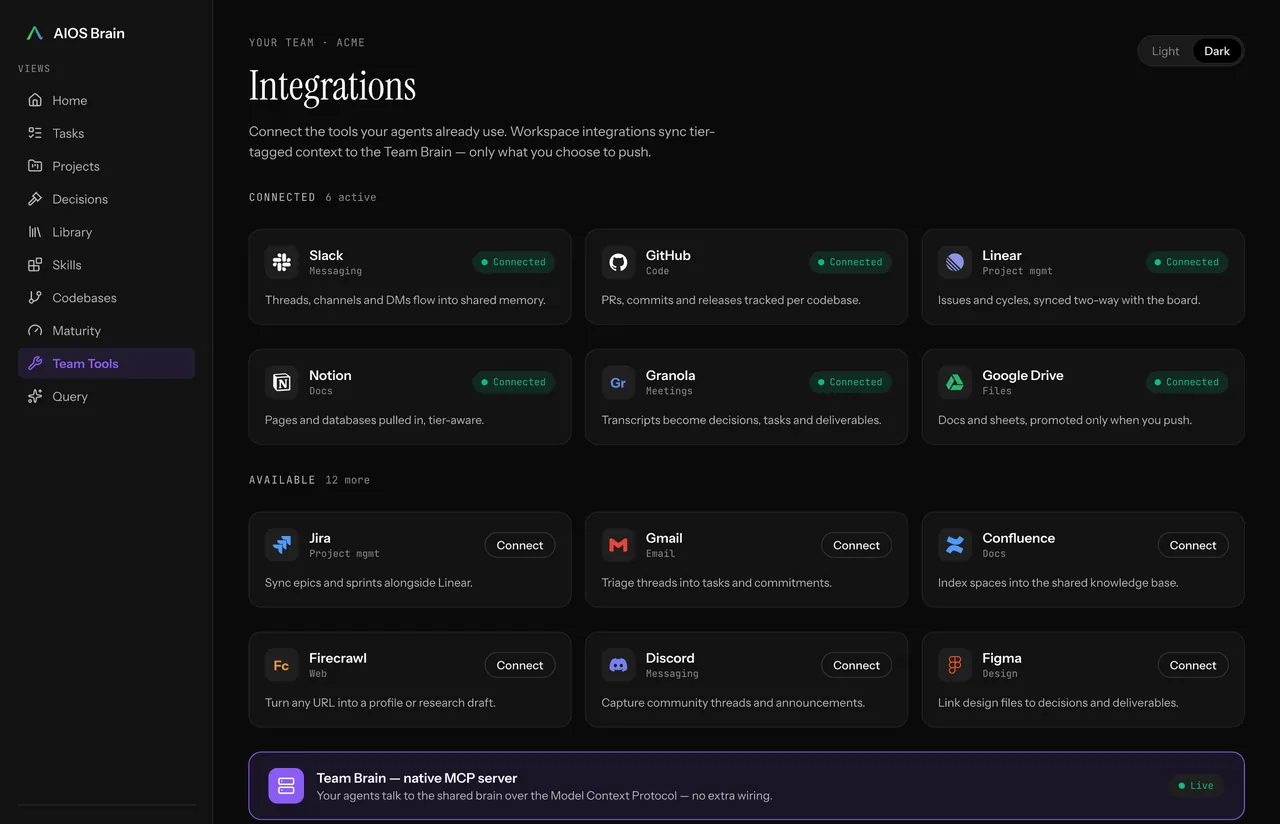
Task: Click the AIOS Brain logo icon
Action: pos(35,33)
